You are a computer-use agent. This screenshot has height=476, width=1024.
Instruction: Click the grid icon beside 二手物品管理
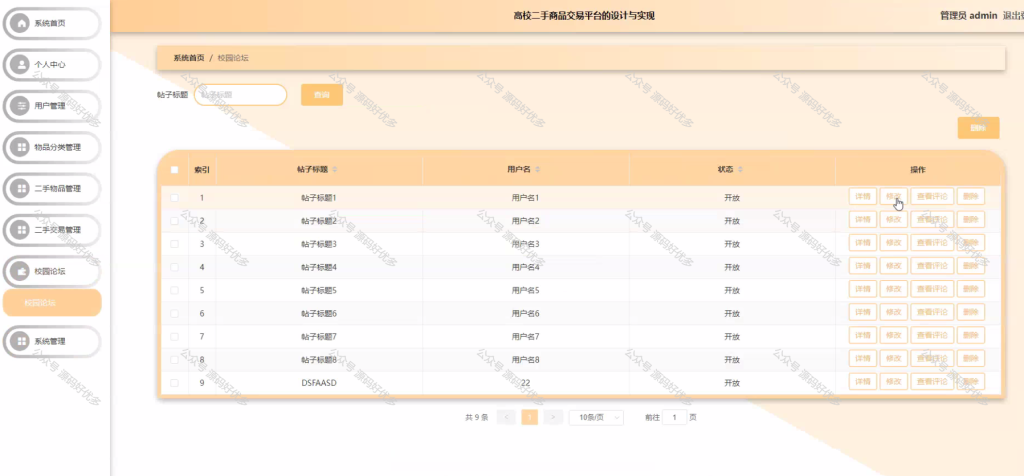(22, 189)
